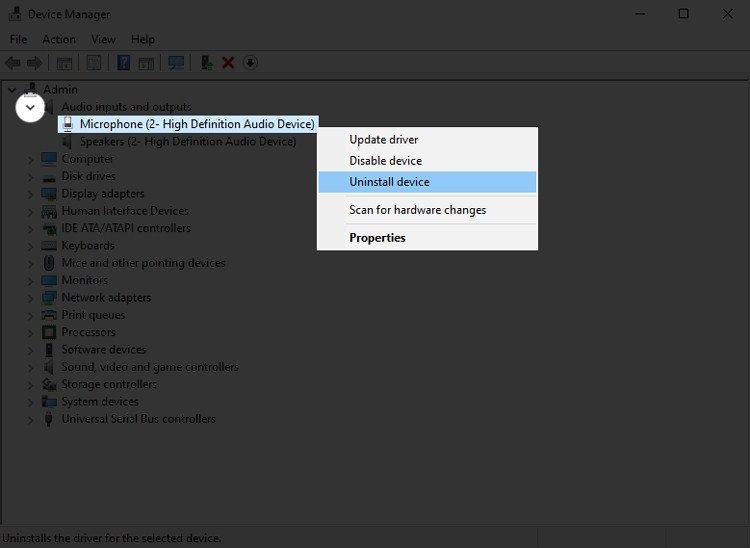Click the Speakers device icon
The height and width of the screenshot is (548, 750).
(68, 142)
